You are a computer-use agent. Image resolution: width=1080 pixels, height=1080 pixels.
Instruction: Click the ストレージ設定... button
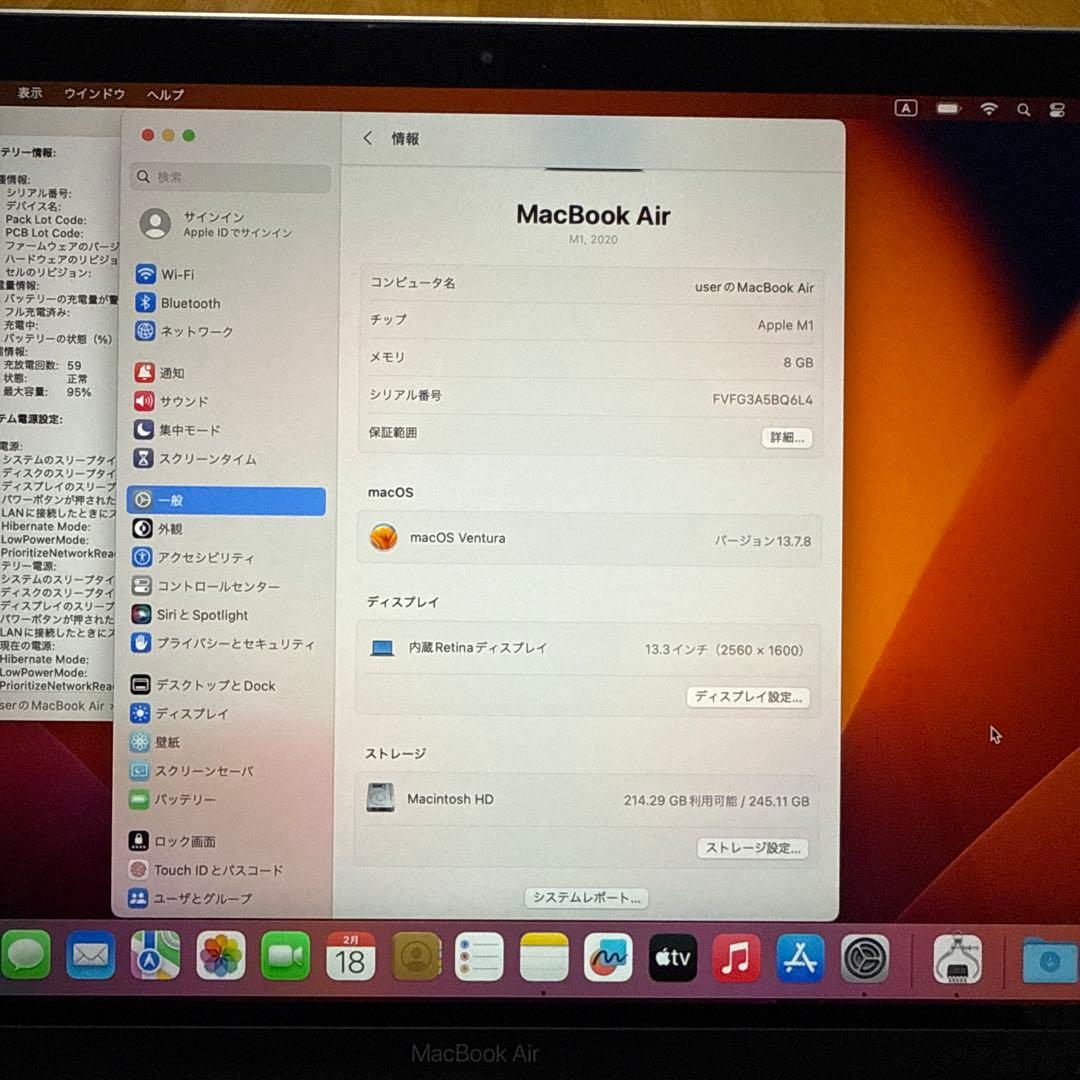(752, 848)
